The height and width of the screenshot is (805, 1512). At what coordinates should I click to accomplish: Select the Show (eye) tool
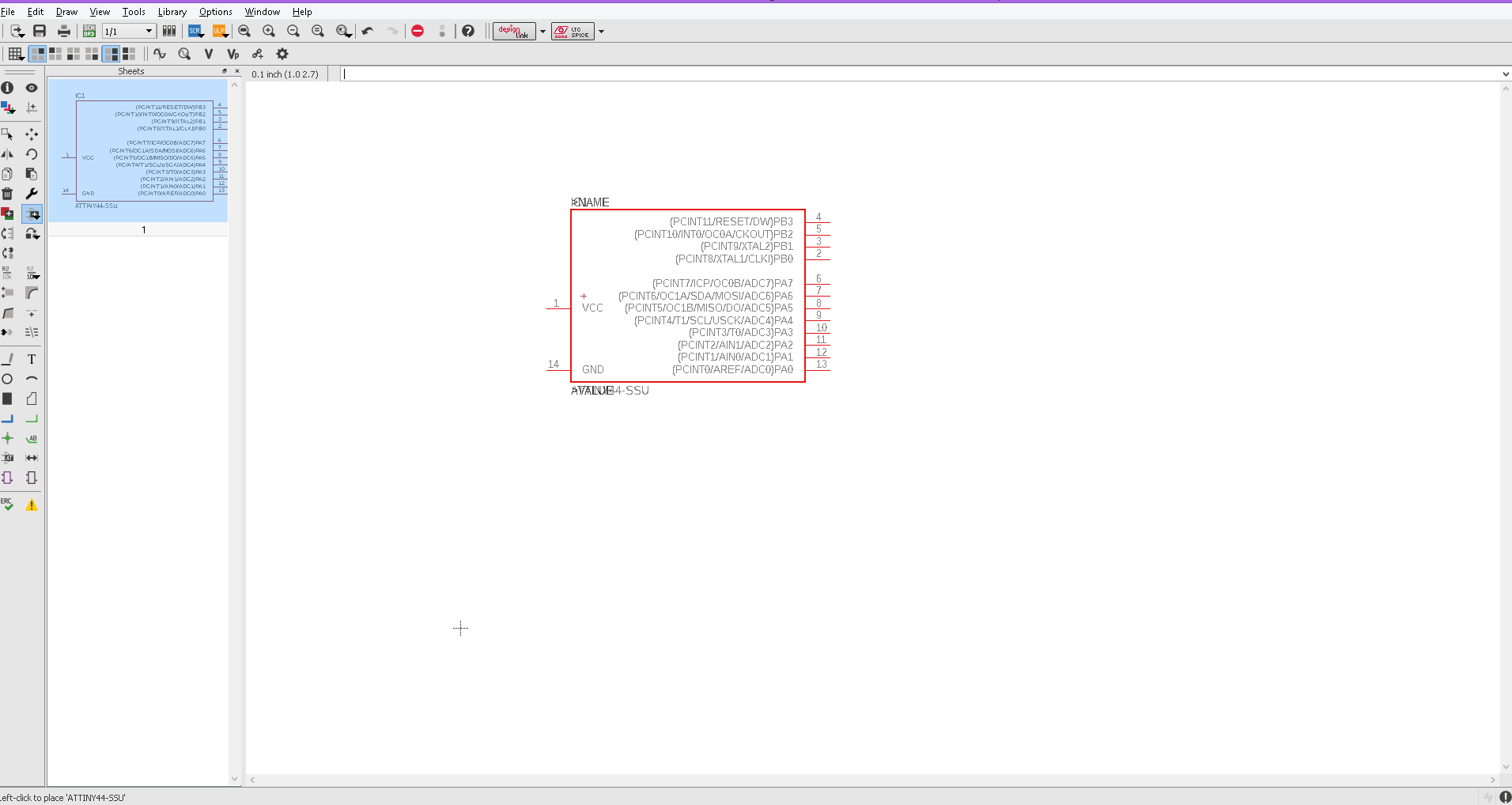coord(32,88)
